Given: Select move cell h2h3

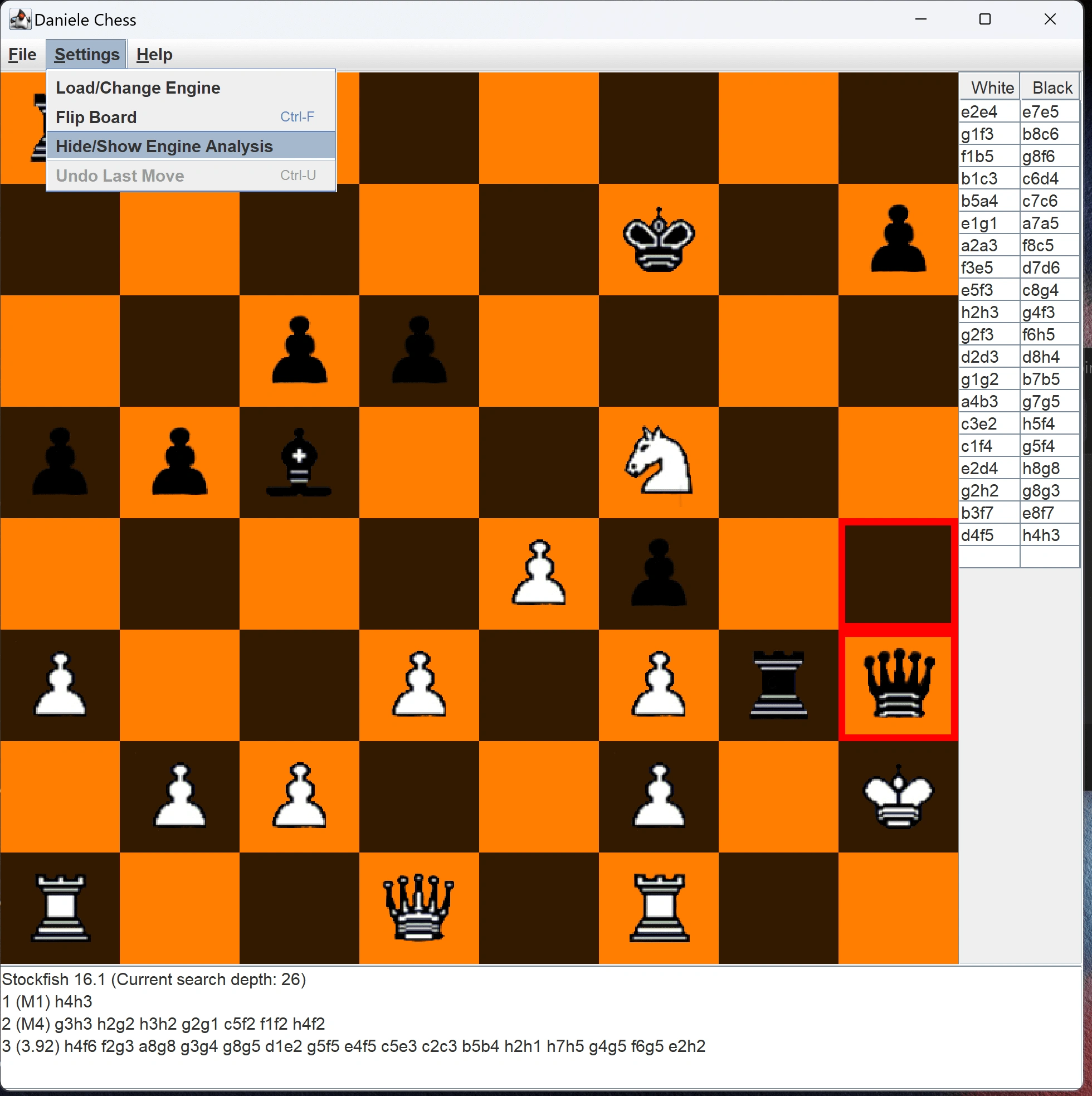Looking at the screenshot, I should coord(989,313).
